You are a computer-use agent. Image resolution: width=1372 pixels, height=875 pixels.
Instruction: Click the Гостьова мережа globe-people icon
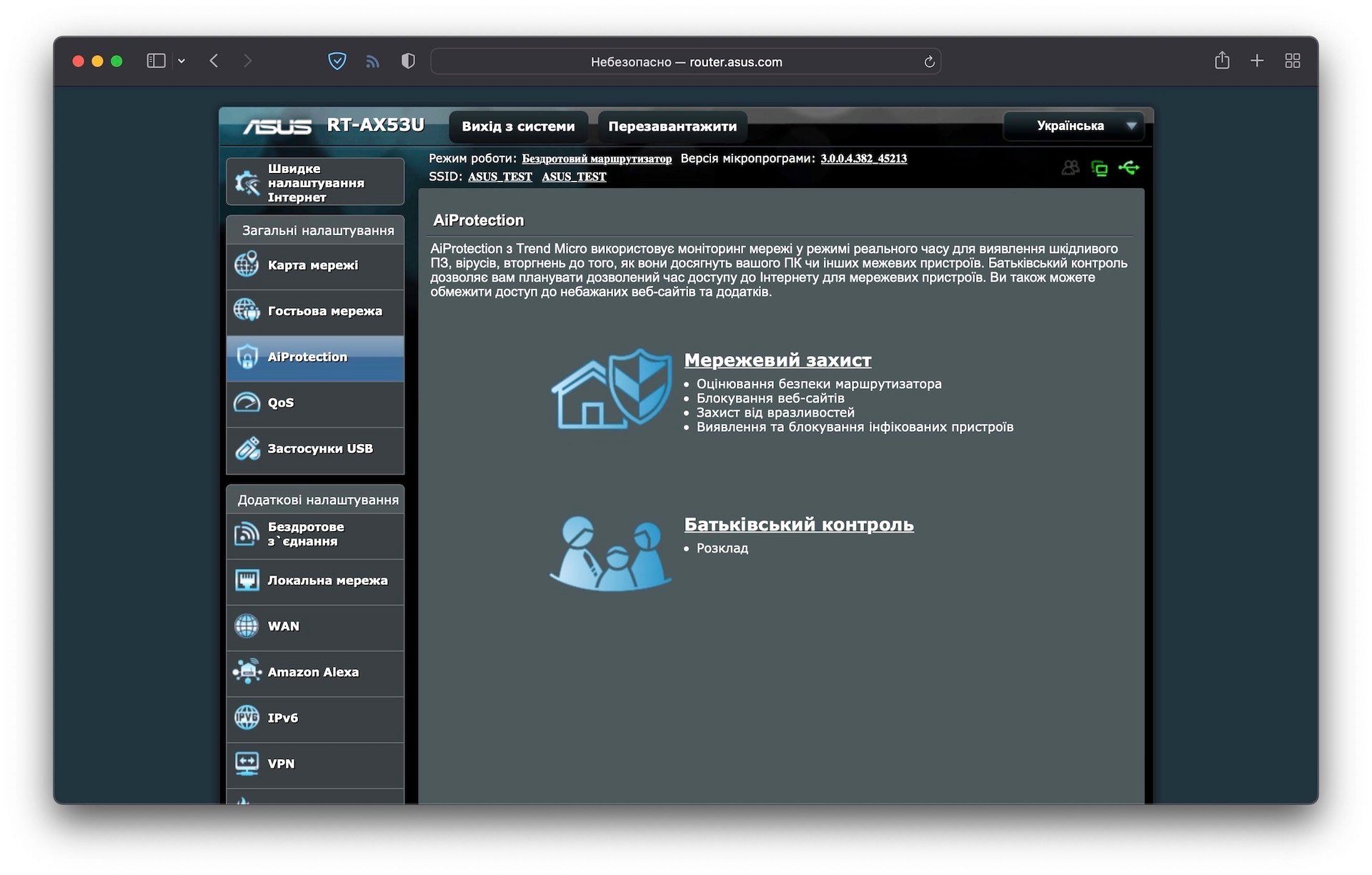pos(247,310)
